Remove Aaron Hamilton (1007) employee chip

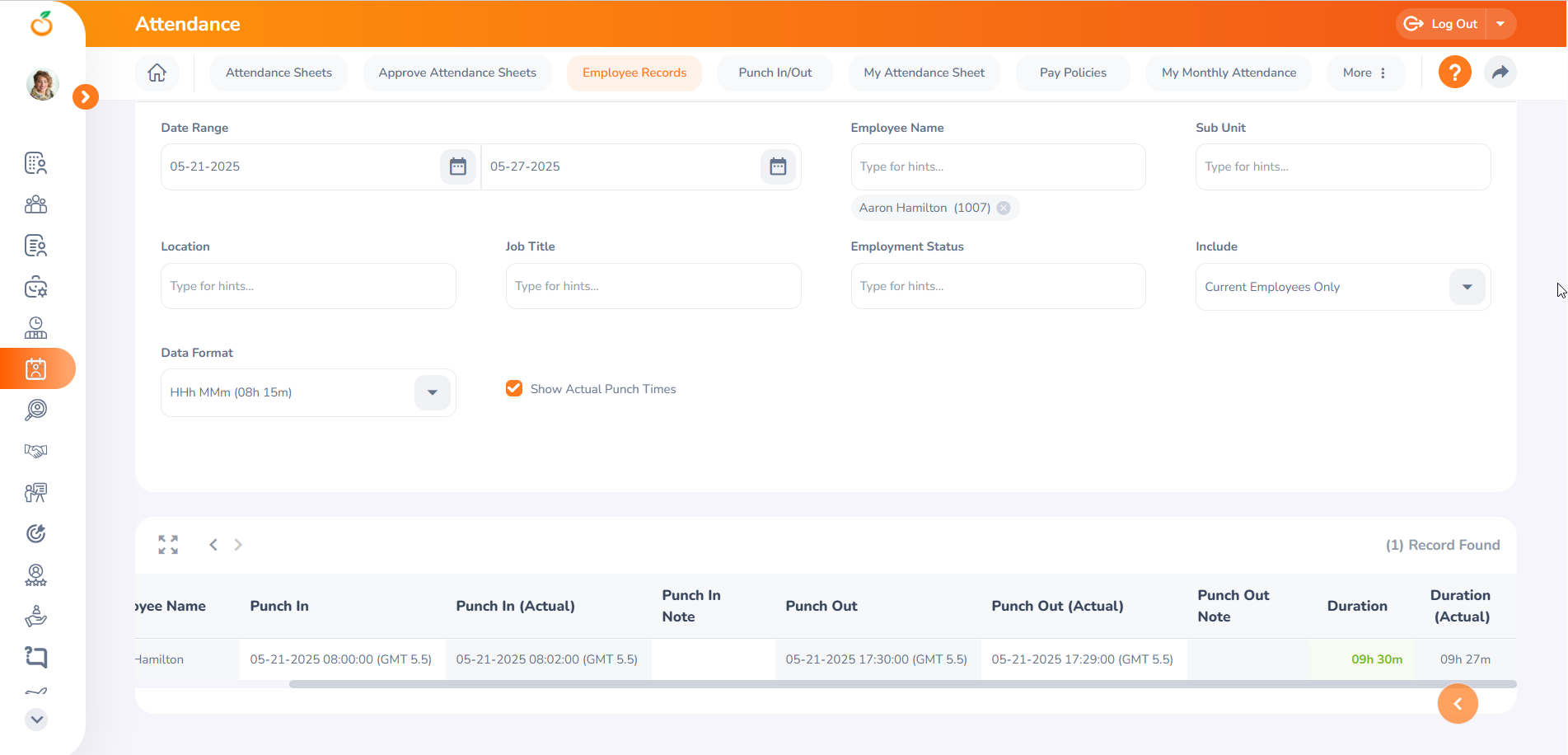[x=1004, y=208]
